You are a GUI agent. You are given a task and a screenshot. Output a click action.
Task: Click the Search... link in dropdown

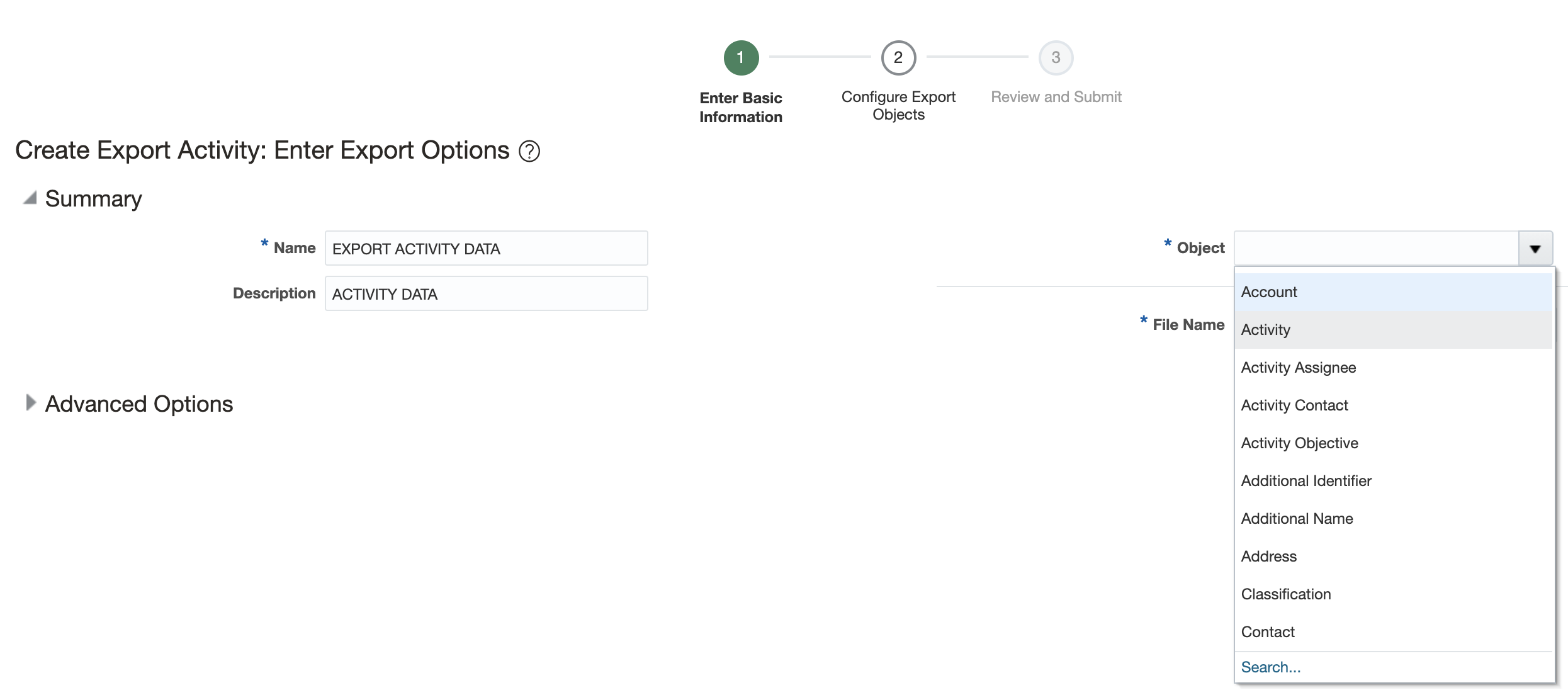click(1270, 667)
